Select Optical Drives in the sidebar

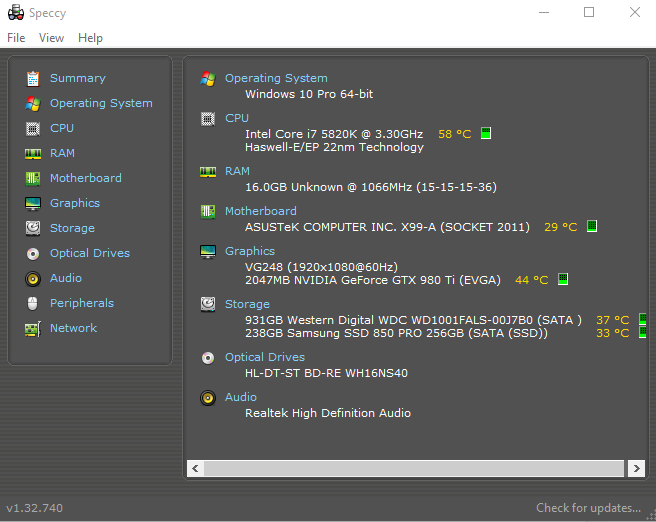(x=90, y=253)
